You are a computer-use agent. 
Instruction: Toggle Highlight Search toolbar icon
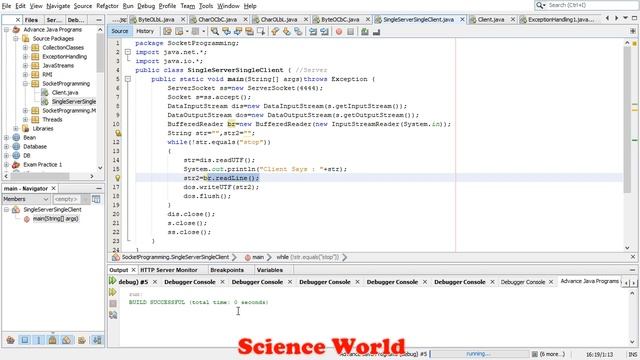pyautogui.click(x=249, y=31)
